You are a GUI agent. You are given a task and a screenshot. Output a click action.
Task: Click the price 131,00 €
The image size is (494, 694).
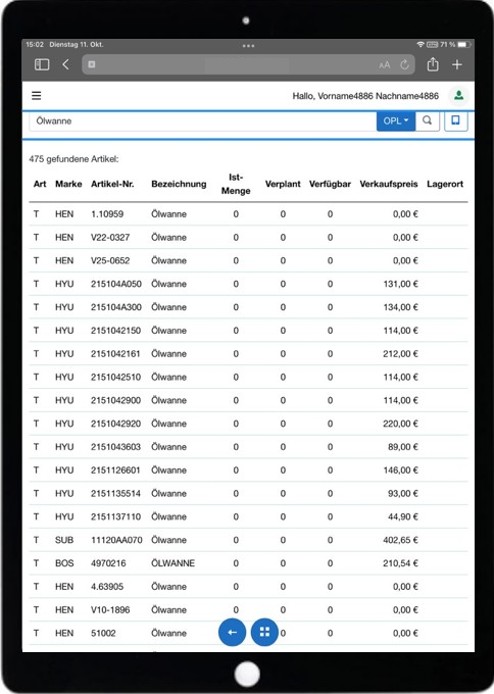coord(401,284)
